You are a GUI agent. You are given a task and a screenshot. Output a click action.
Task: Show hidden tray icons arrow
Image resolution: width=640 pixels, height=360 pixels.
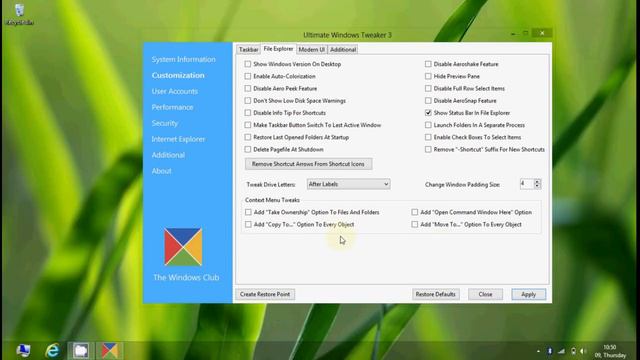538,351
